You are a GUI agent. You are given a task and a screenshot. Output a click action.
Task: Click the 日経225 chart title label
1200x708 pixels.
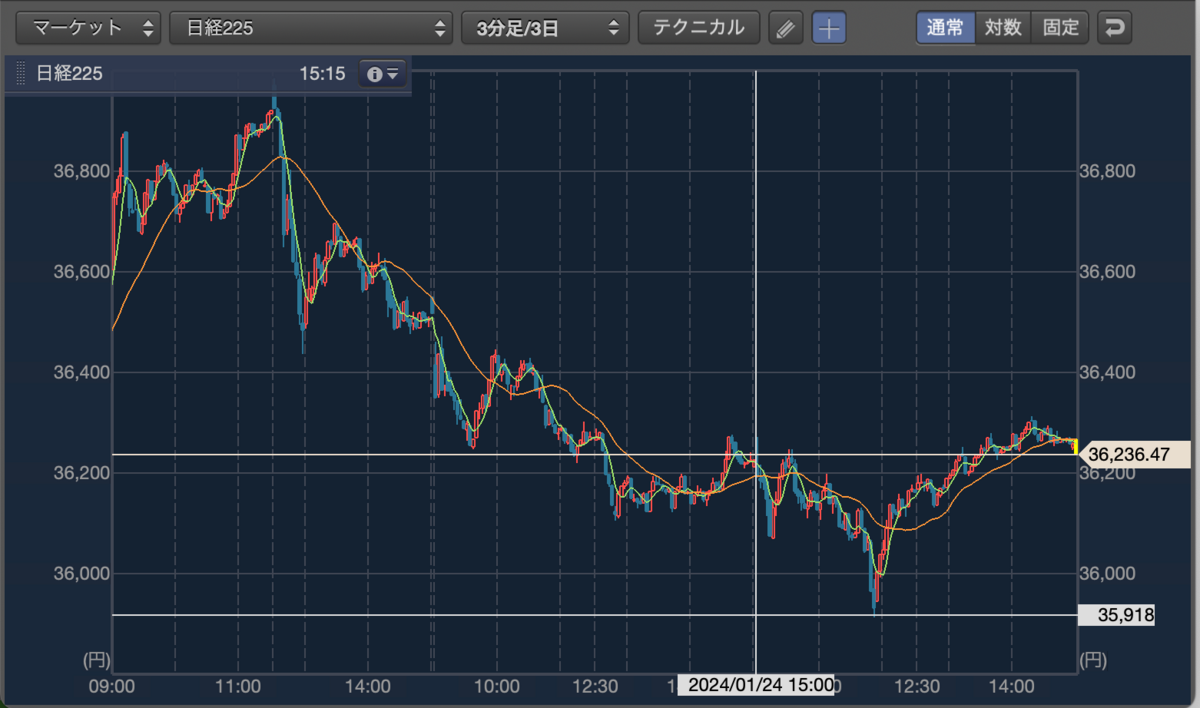pyautogui.click(x=69, y=74)
